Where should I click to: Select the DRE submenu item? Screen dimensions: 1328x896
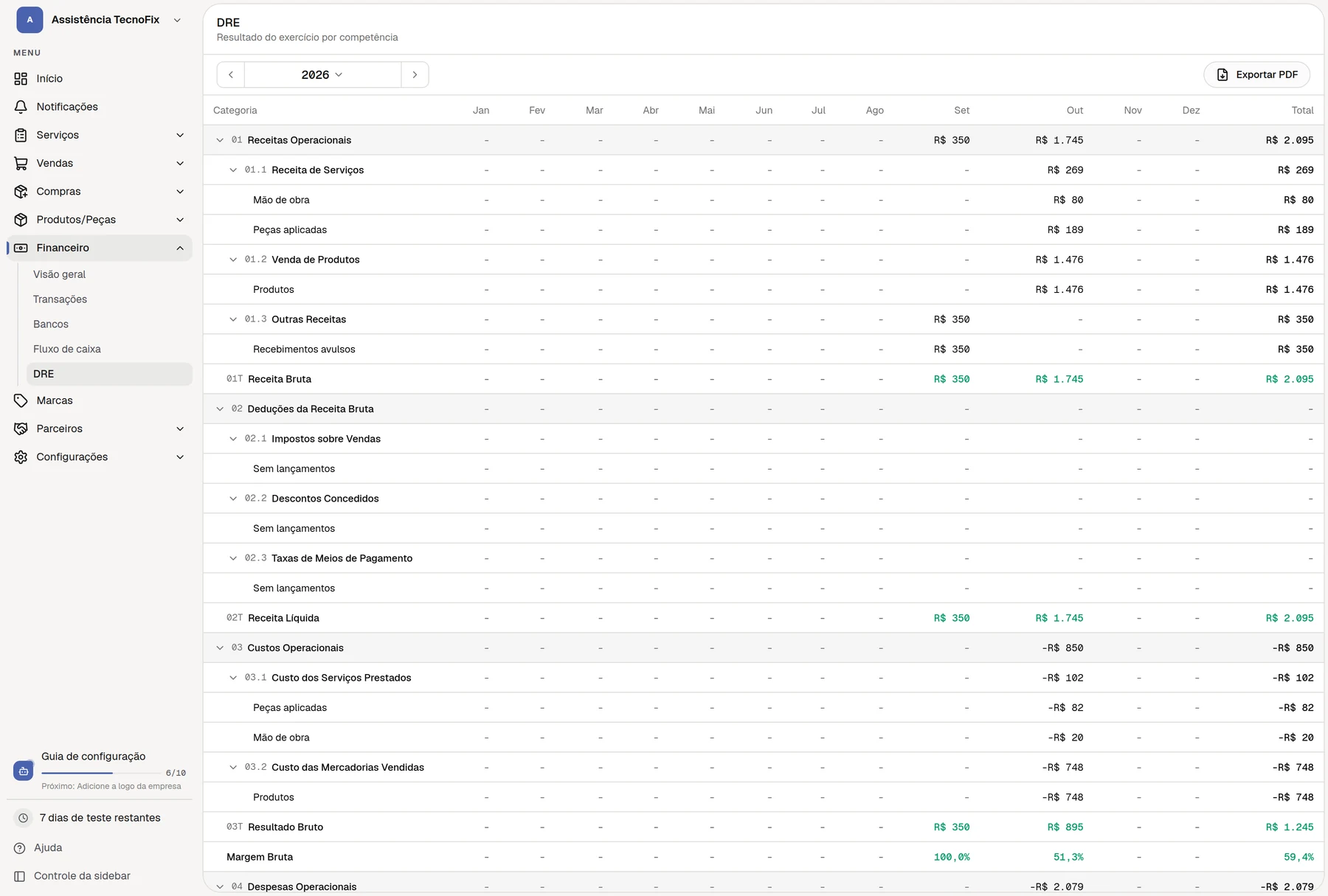pyautogui.click(x=109, y=374)
